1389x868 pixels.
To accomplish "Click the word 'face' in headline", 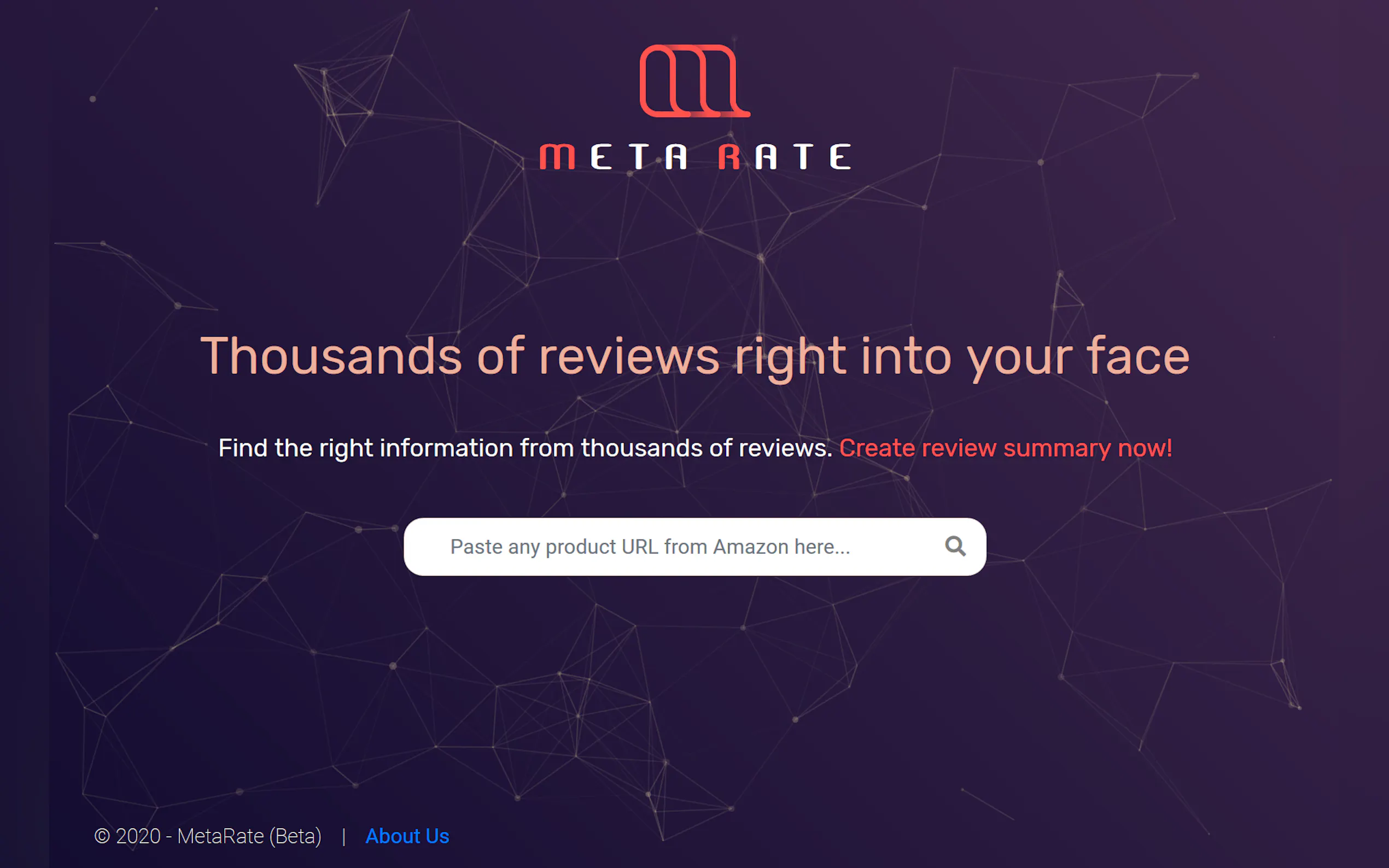I will click(x=1137, y=356).
